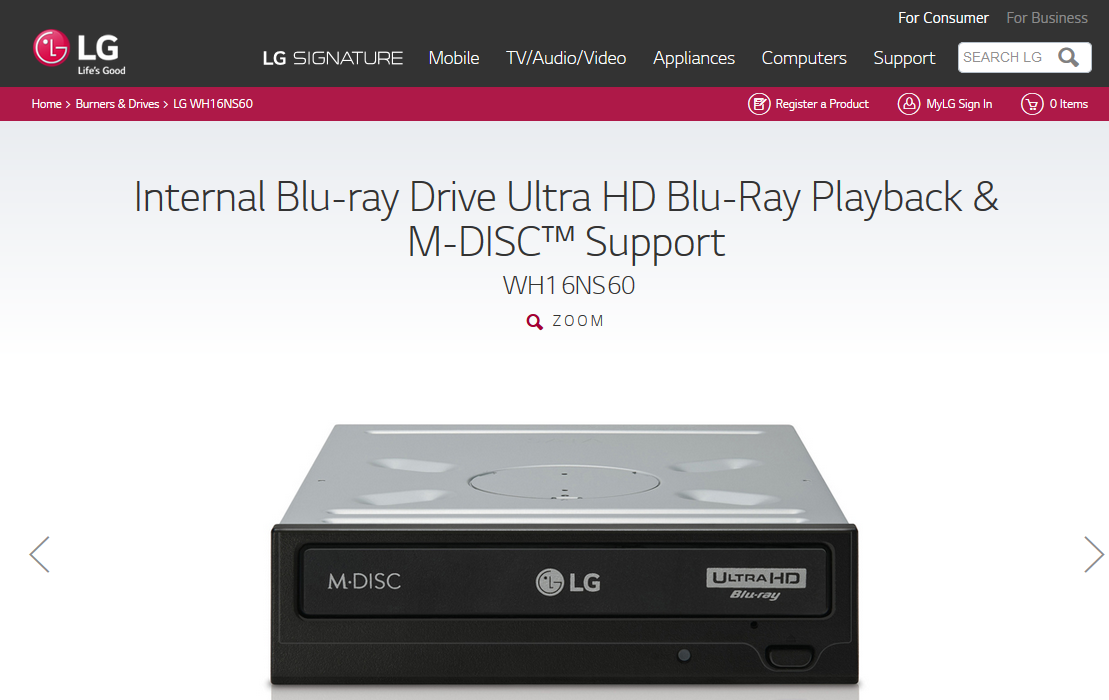
Task: Switch to For Business tab
Action: (x=1047, y=18)
